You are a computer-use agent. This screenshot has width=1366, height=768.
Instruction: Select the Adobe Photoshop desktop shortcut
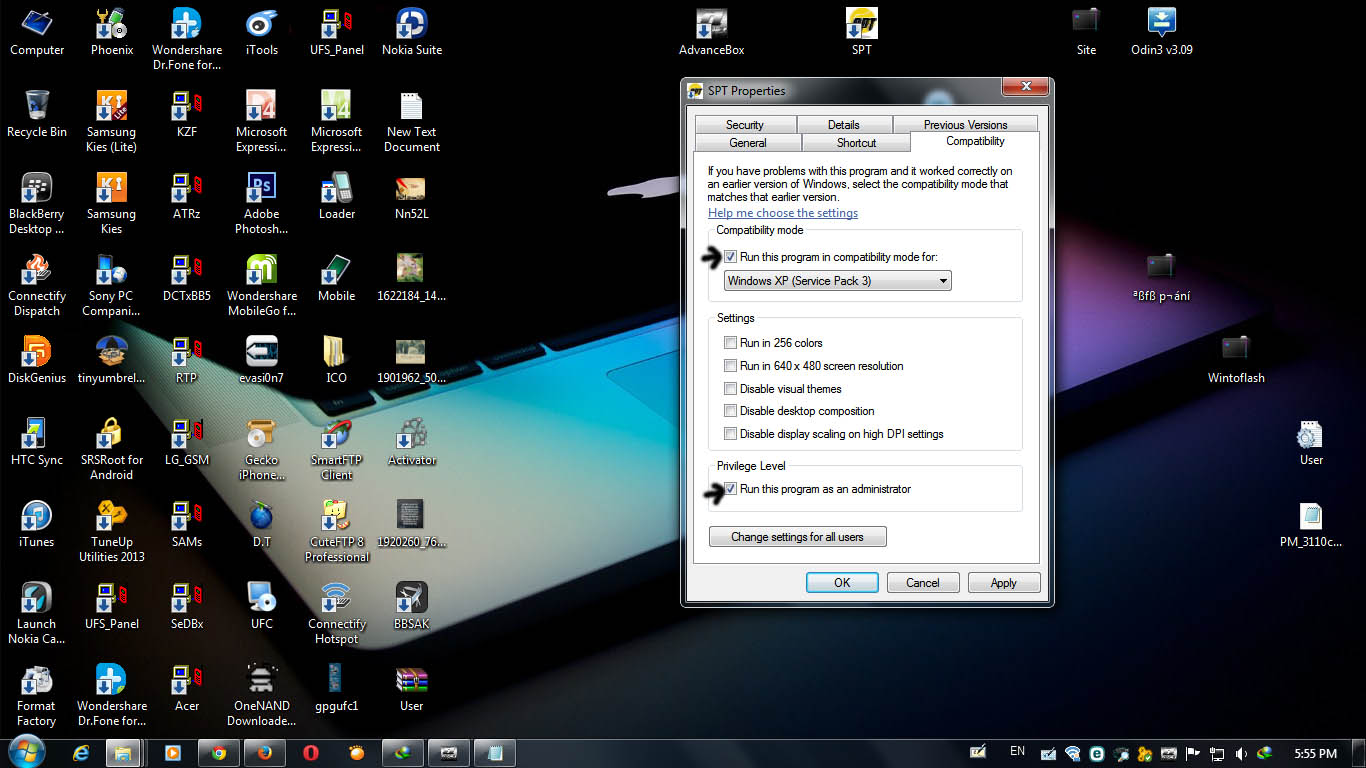(x=262, y=203)
